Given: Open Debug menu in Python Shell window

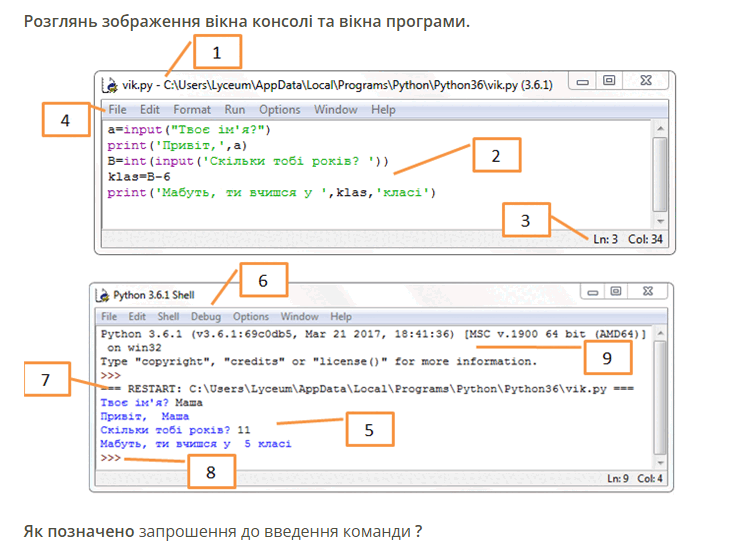Looking at the screenshot, I should click(x=206, y=317).
